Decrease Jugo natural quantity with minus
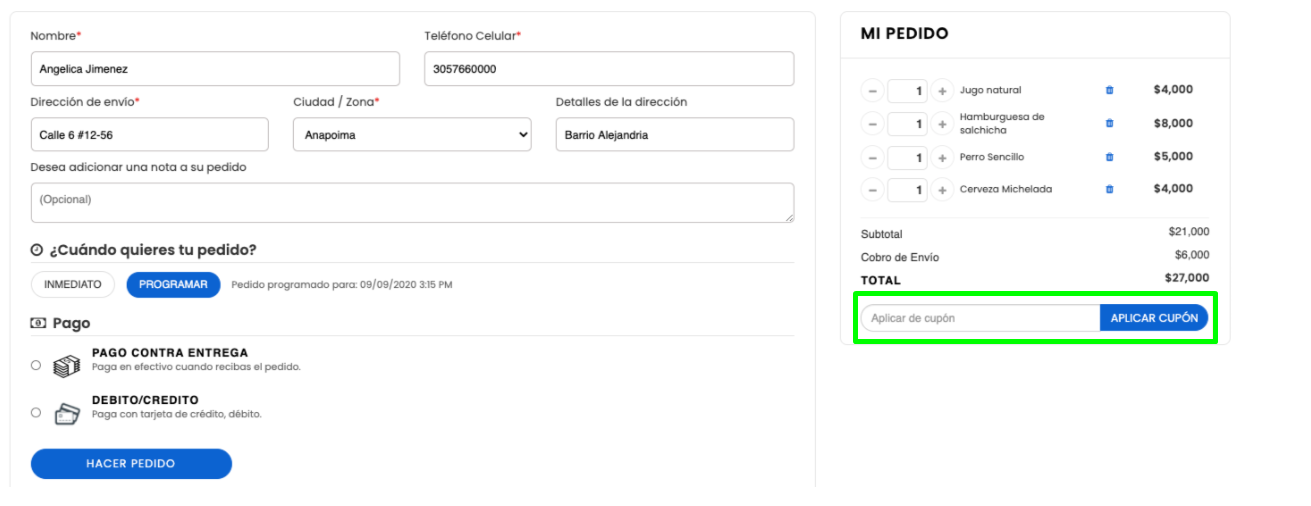Screen dimensions: 1311x506 pos(872,91)
